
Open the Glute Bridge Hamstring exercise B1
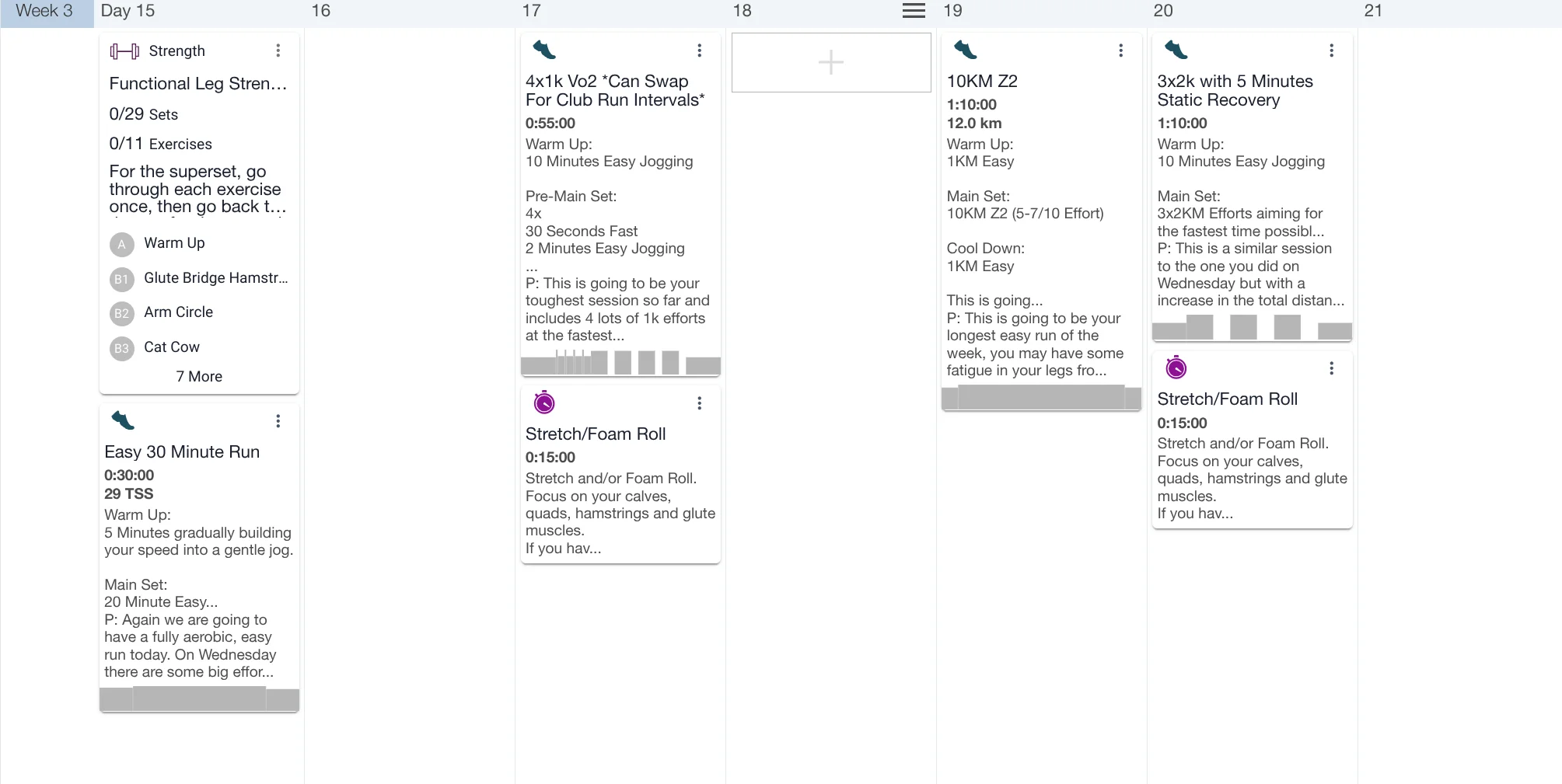point(215,278)
